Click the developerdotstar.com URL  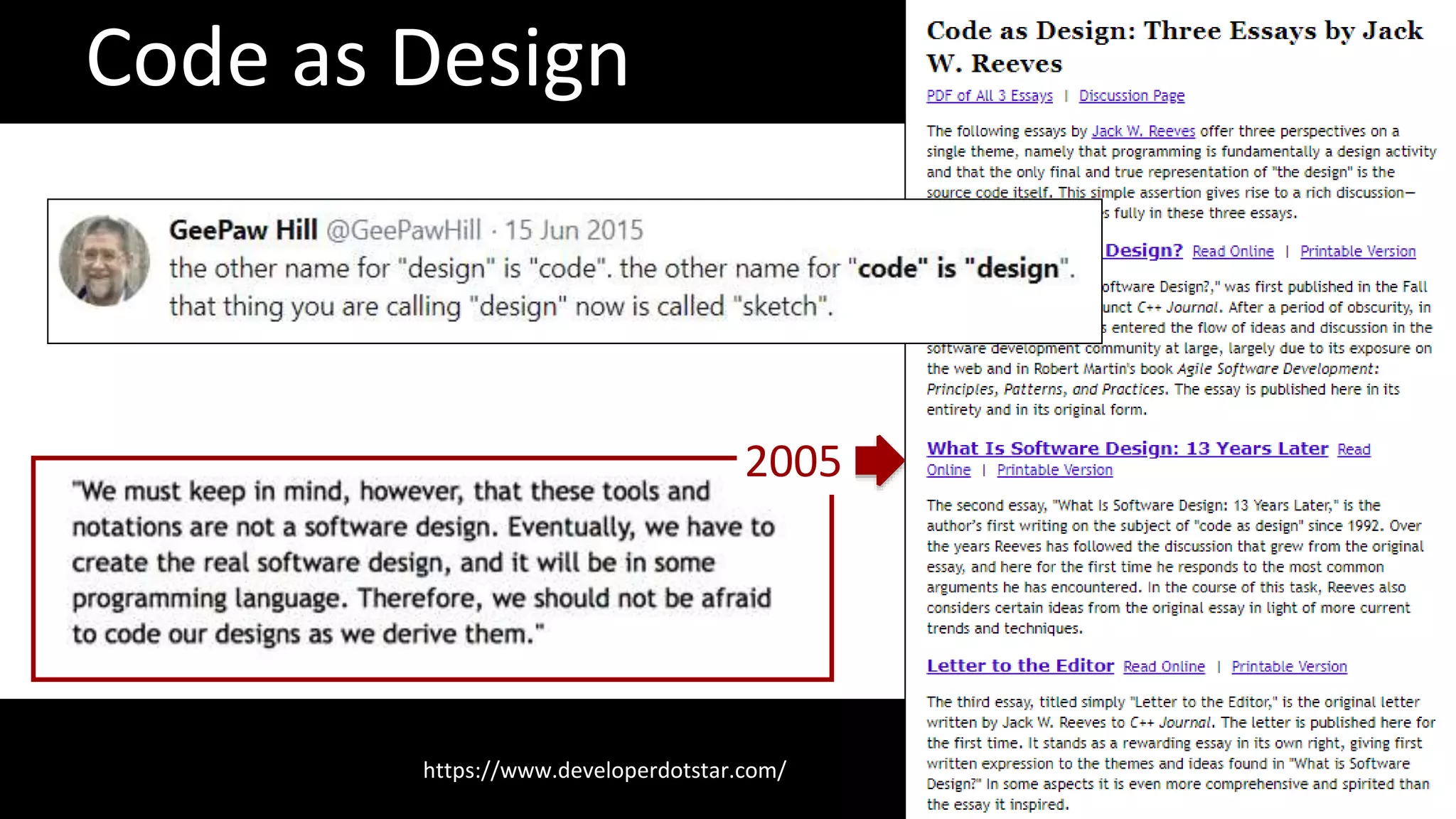point(604,771)
